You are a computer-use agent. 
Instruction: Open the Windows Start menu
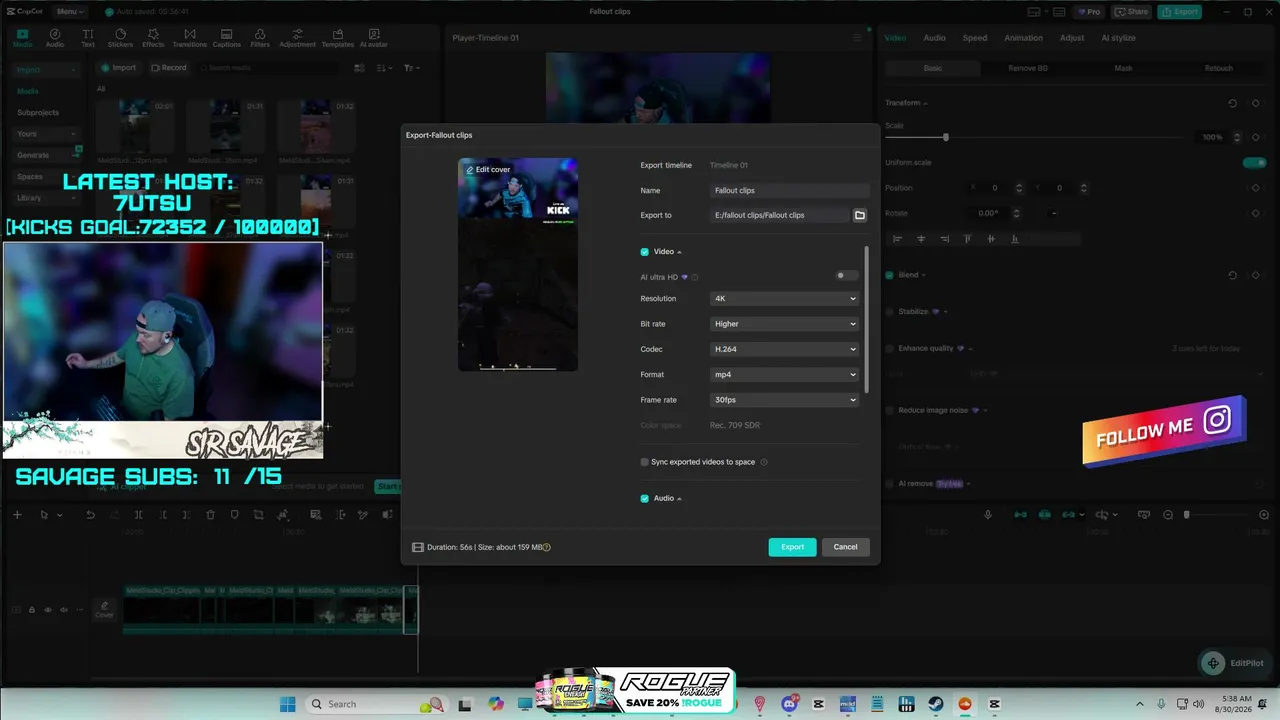coord(288,704)
